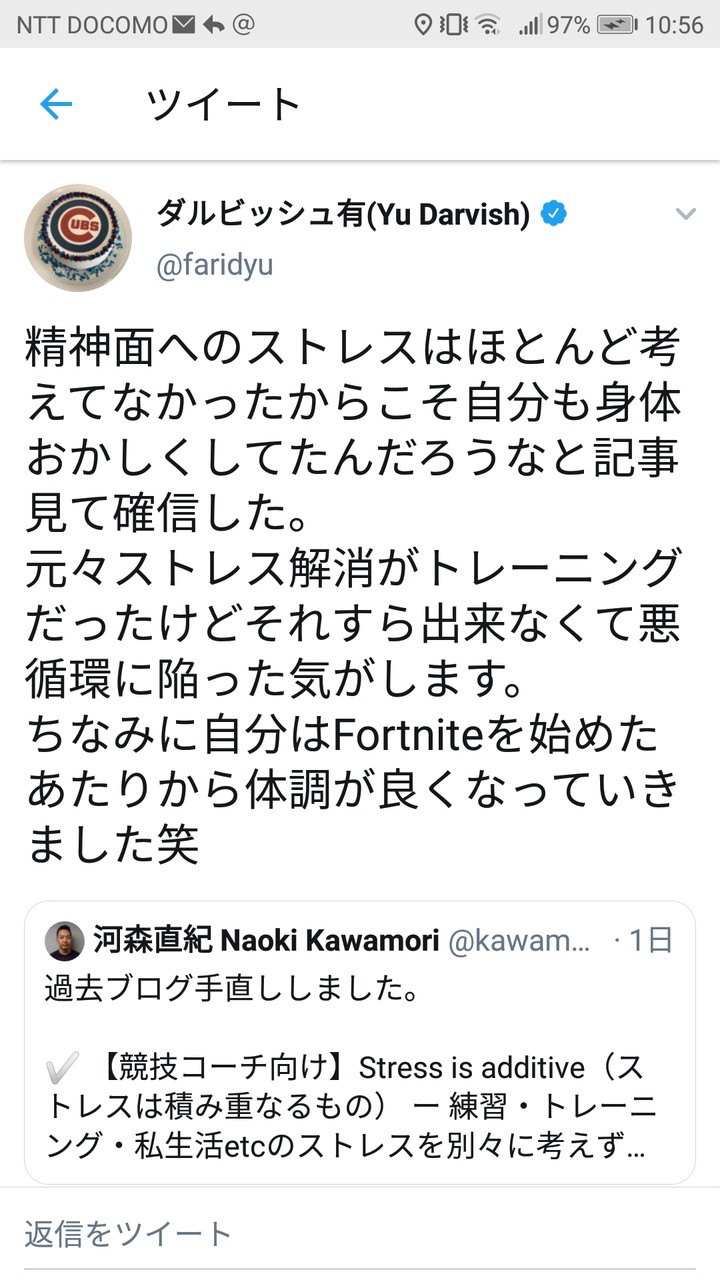Image resolution: width=720 pixels, height=1280 pixels.
Task: Tap Yu Darvish's Cubs profile picture
Action: (78, 238)
